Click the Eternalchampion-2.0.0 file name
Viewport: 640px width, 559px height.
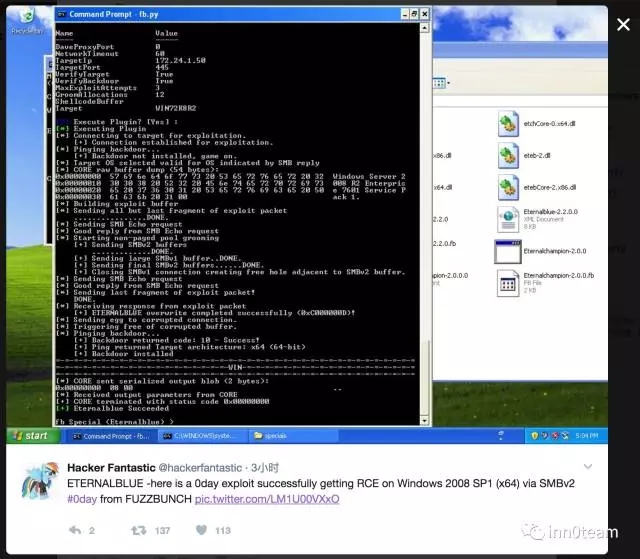[x=555, y=251]
